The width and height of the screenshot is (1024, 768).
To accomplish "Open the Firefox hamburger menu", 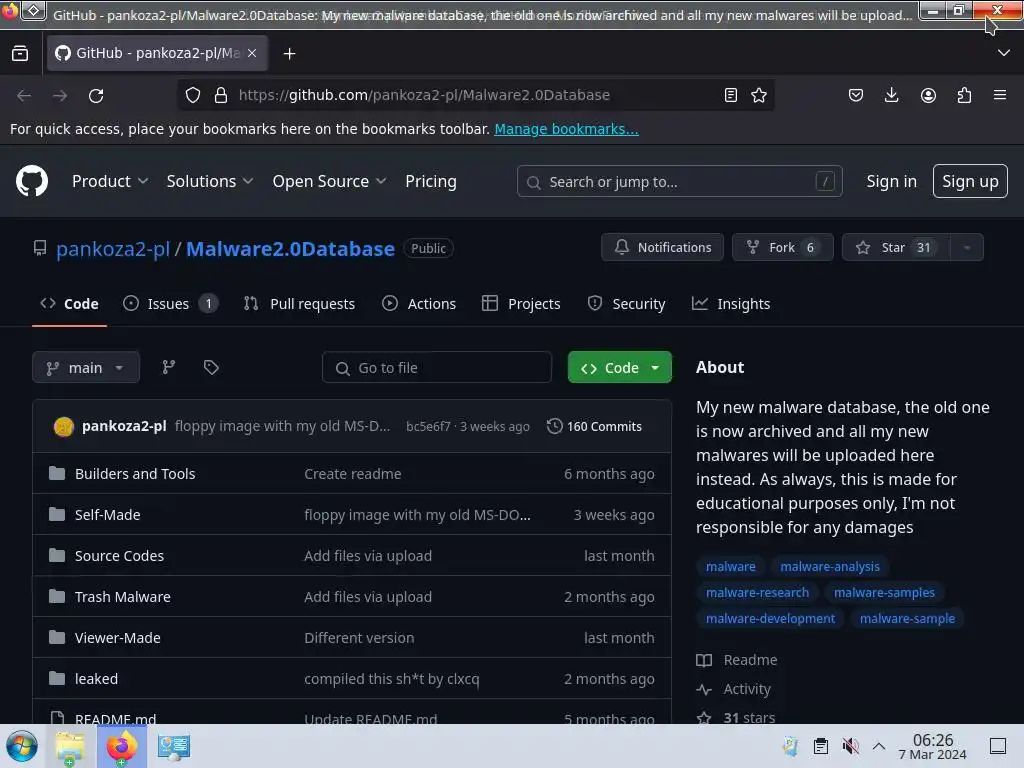I will (1000, 95).
